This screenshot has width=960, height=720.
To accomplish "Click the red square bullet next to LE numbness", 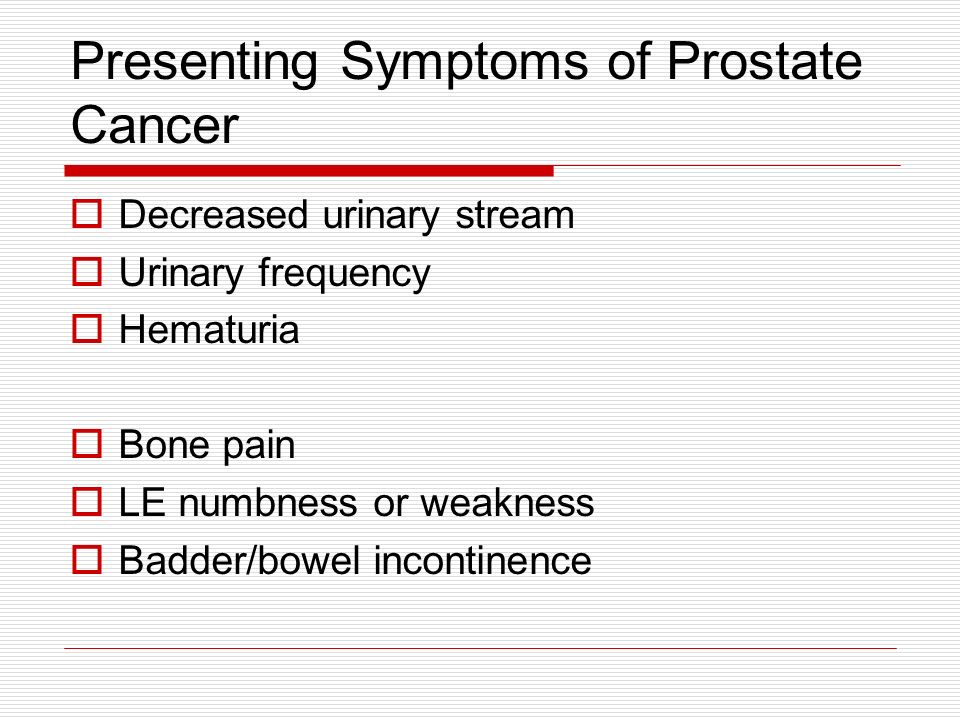I will (87, 502).
